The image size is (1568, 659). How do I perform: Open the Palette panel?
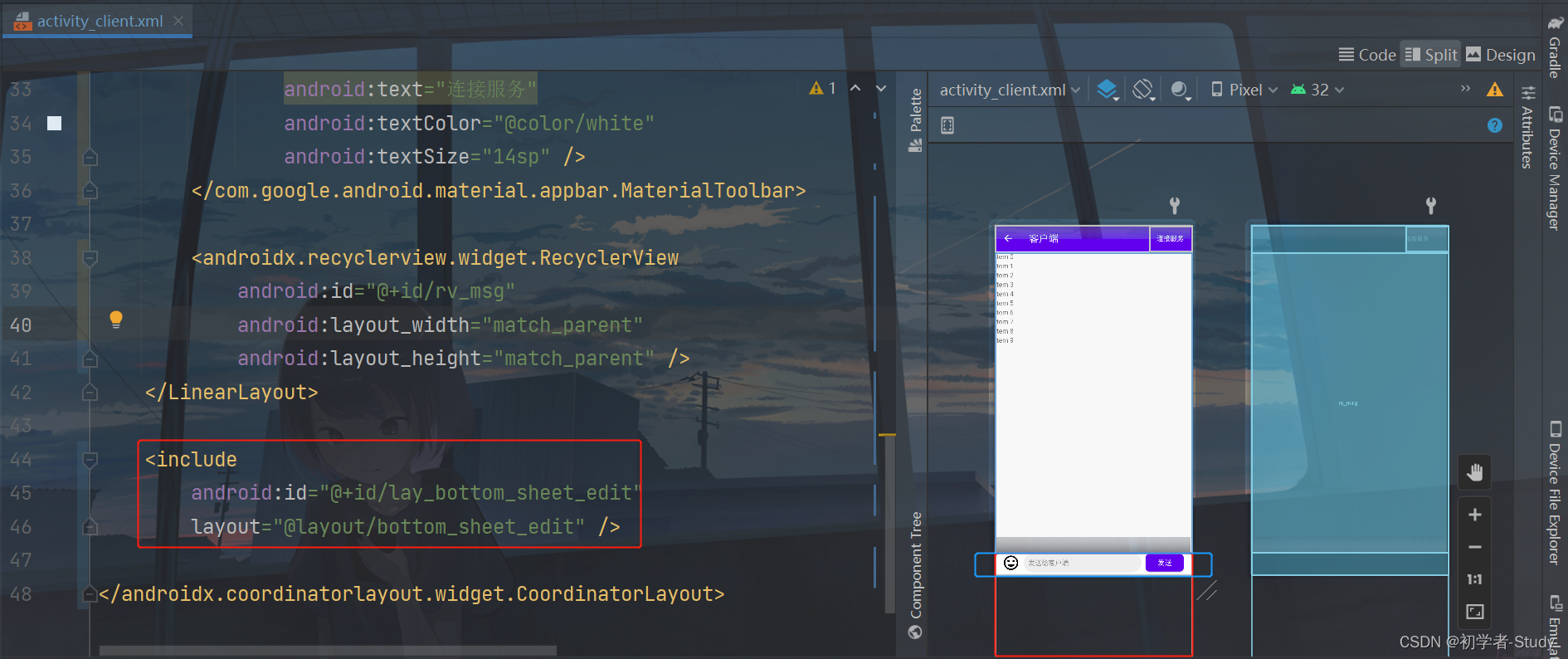[915, 120]
